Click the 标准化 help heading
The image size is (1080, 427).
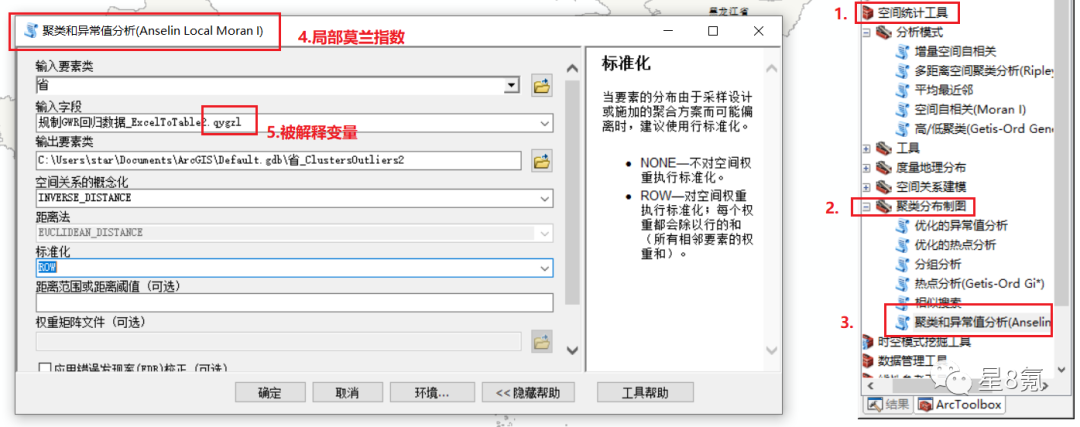[x=626, y=64]
